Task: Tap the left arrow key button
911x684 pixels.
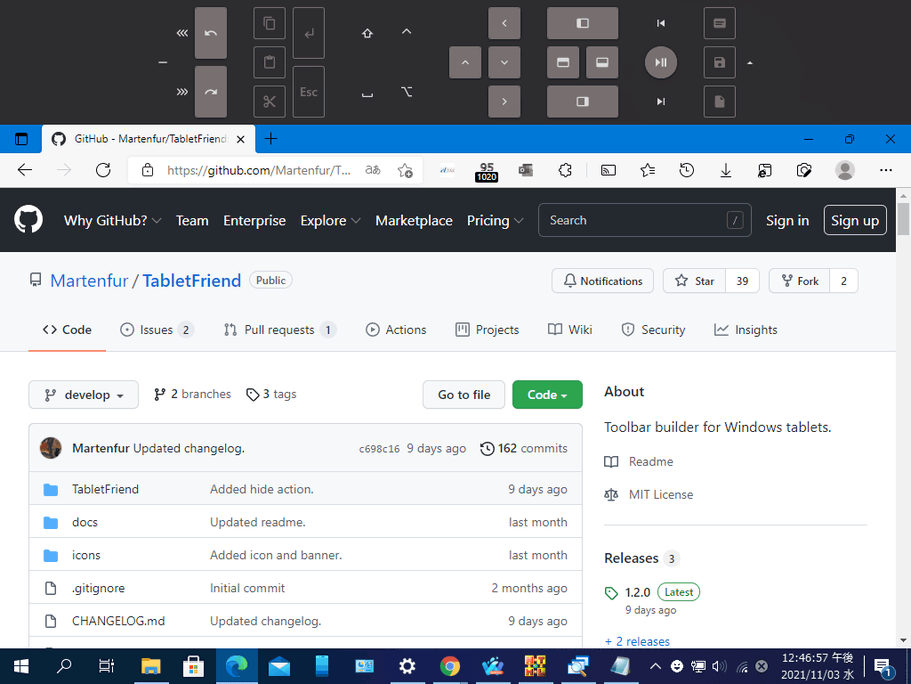Action: [504, 23]
